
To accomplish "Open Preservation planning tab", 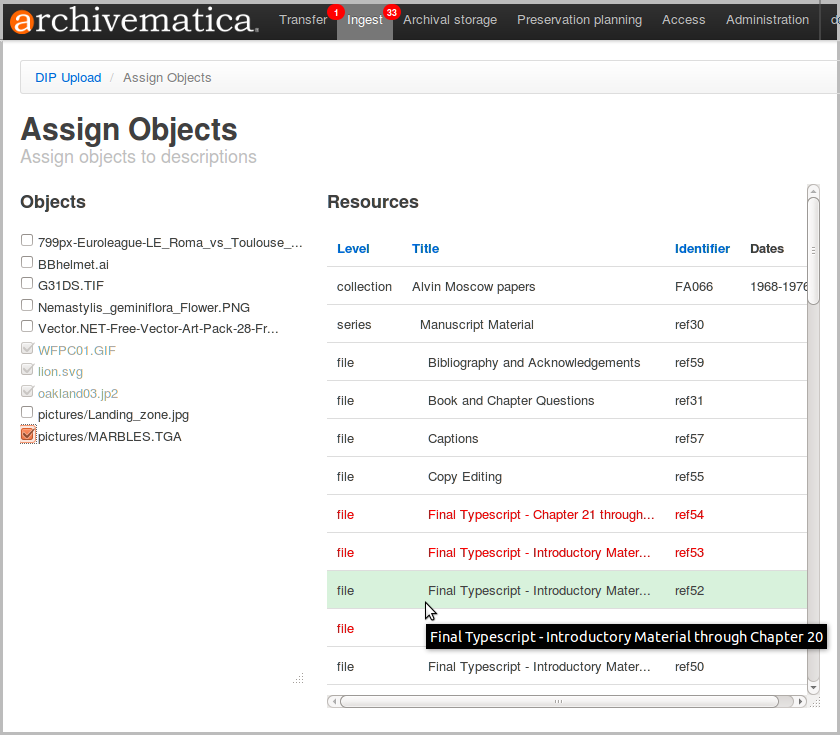I will pos(579,20).
